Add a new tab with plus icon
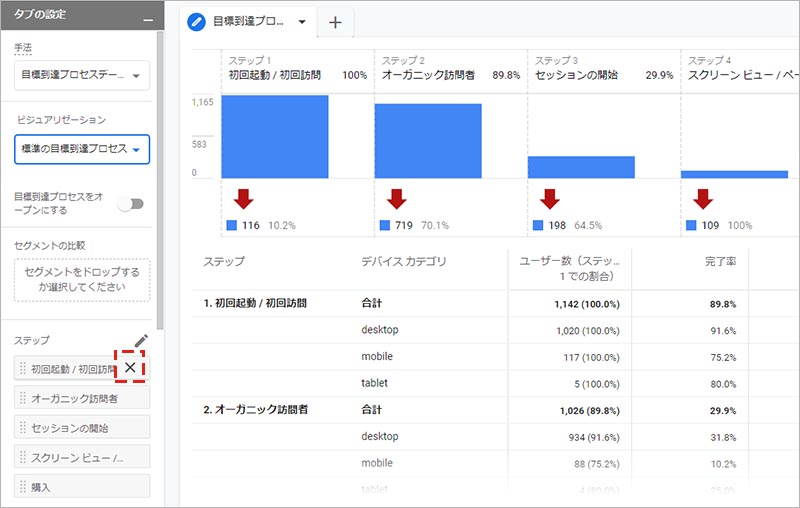This screenshot has height=508, width=800. point(334,23)
